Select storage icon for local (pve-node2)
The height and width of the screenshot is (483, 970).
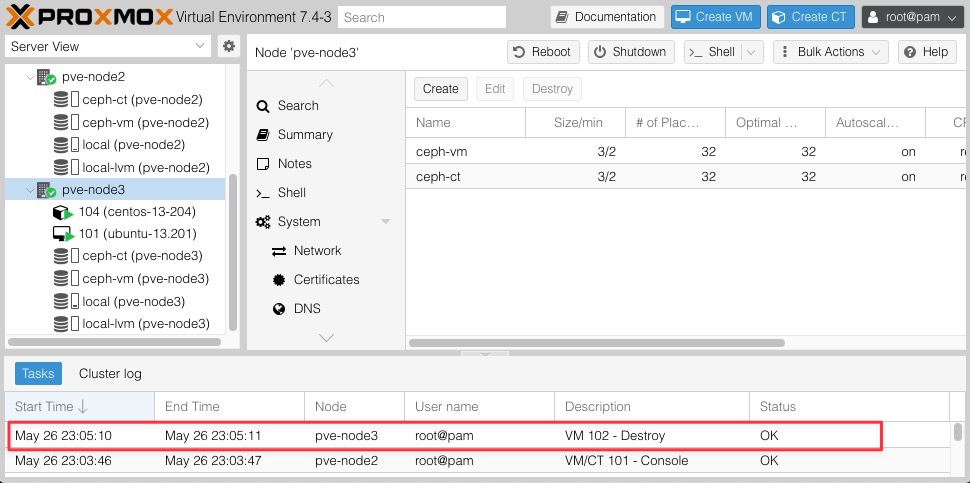(60, 145)
